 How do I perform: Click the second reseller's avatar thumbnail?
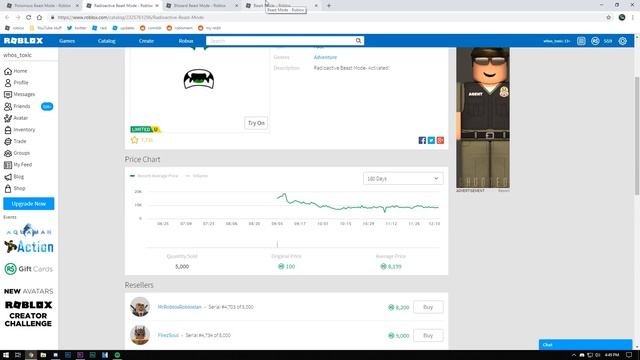click(x=140, y=335)
